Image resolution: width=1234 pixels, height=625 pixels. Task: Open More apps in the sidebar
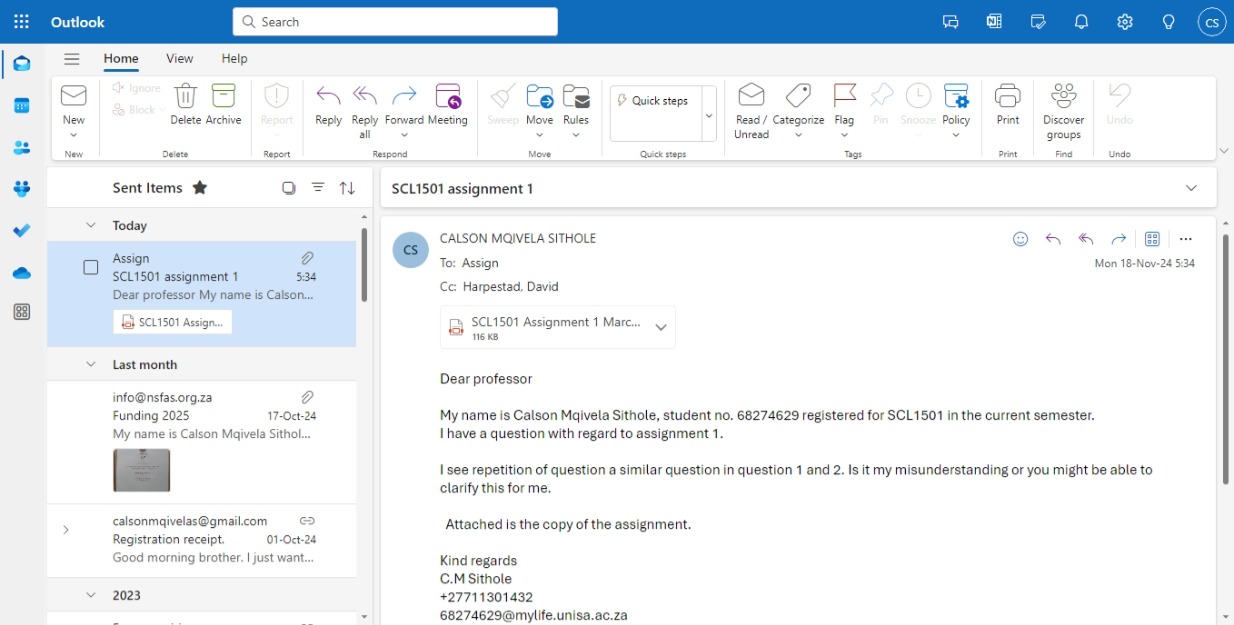tap(21, 312)
